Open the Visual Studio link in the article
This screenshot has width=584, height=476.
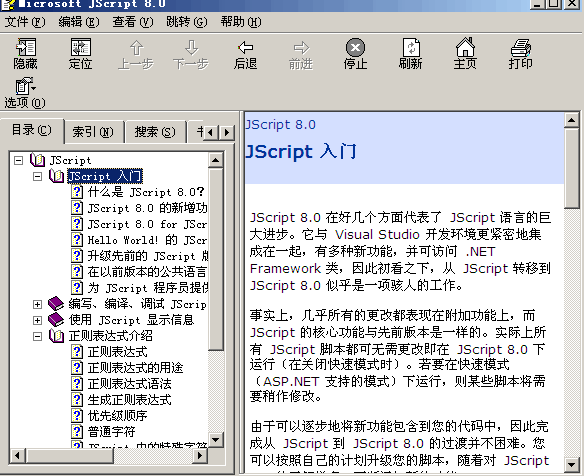pyautogui.click(x=377, y=235)
